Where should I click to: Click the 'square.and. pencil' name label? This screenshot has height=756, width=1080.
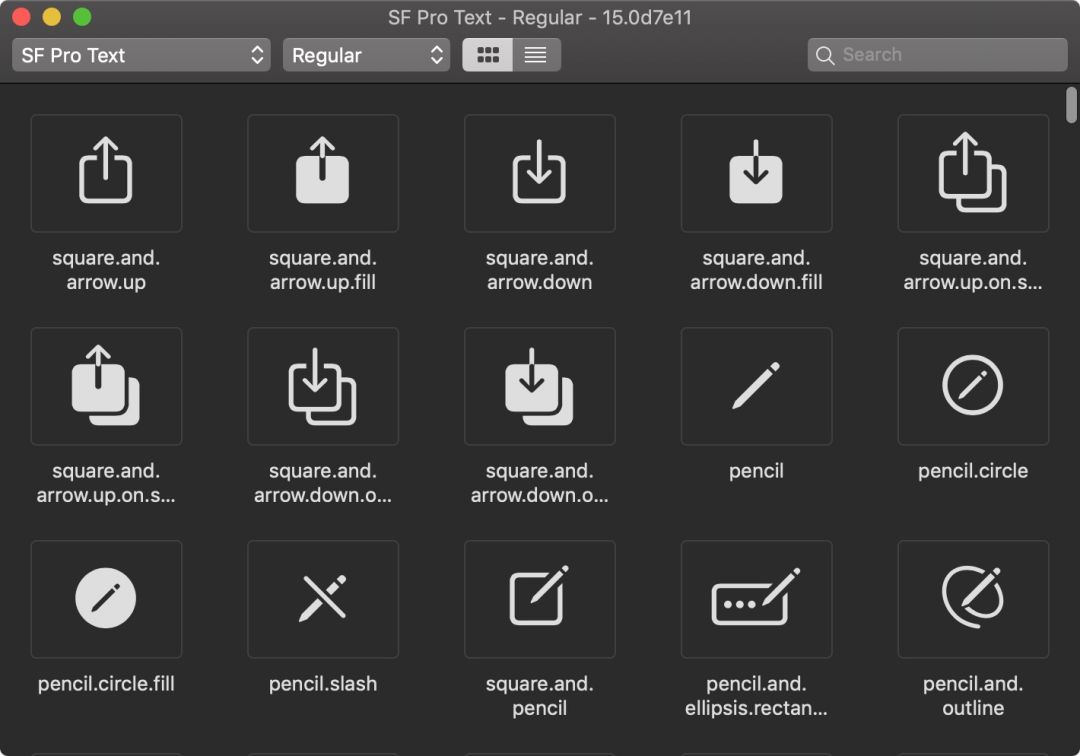(x=539, y=695)
